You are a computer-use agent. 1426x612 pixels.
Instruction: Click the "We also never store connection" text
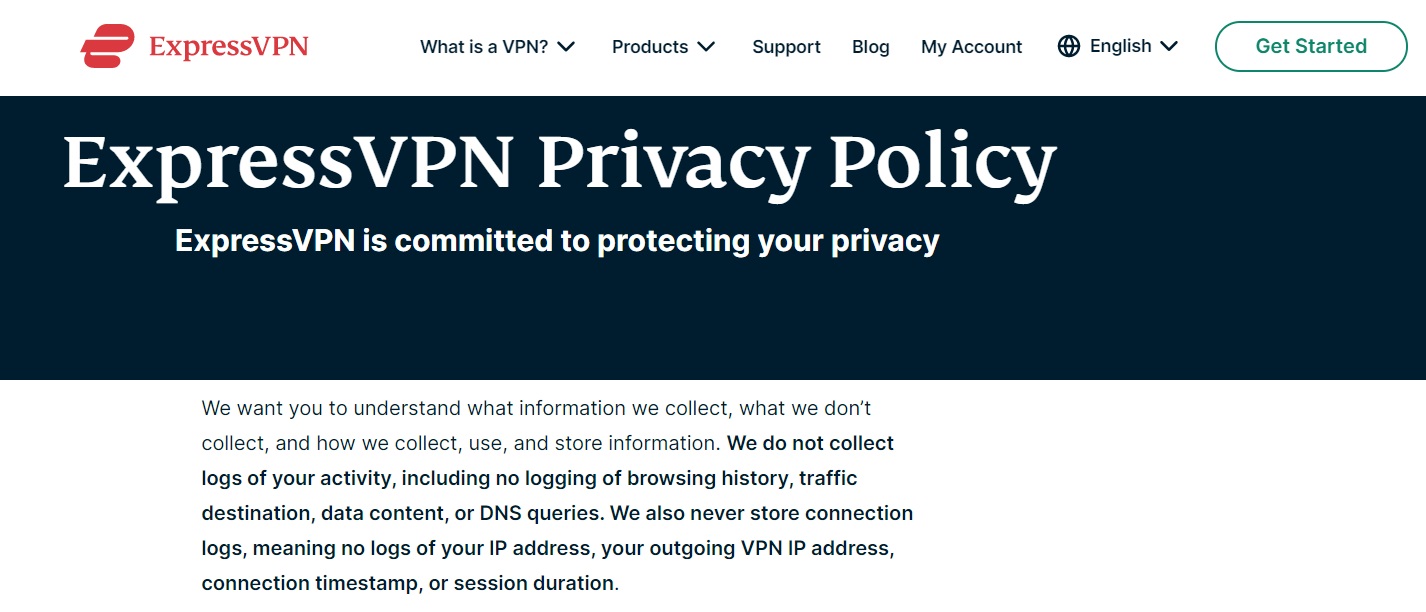click(762, 513)
